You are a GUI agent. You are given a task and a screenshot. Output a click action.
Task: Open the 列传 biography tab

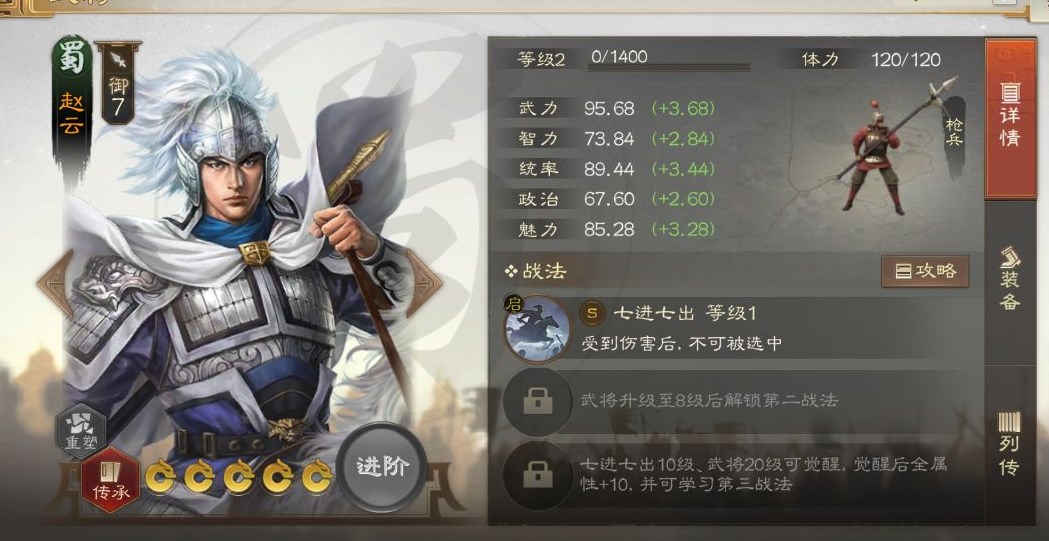(1010, 443)
